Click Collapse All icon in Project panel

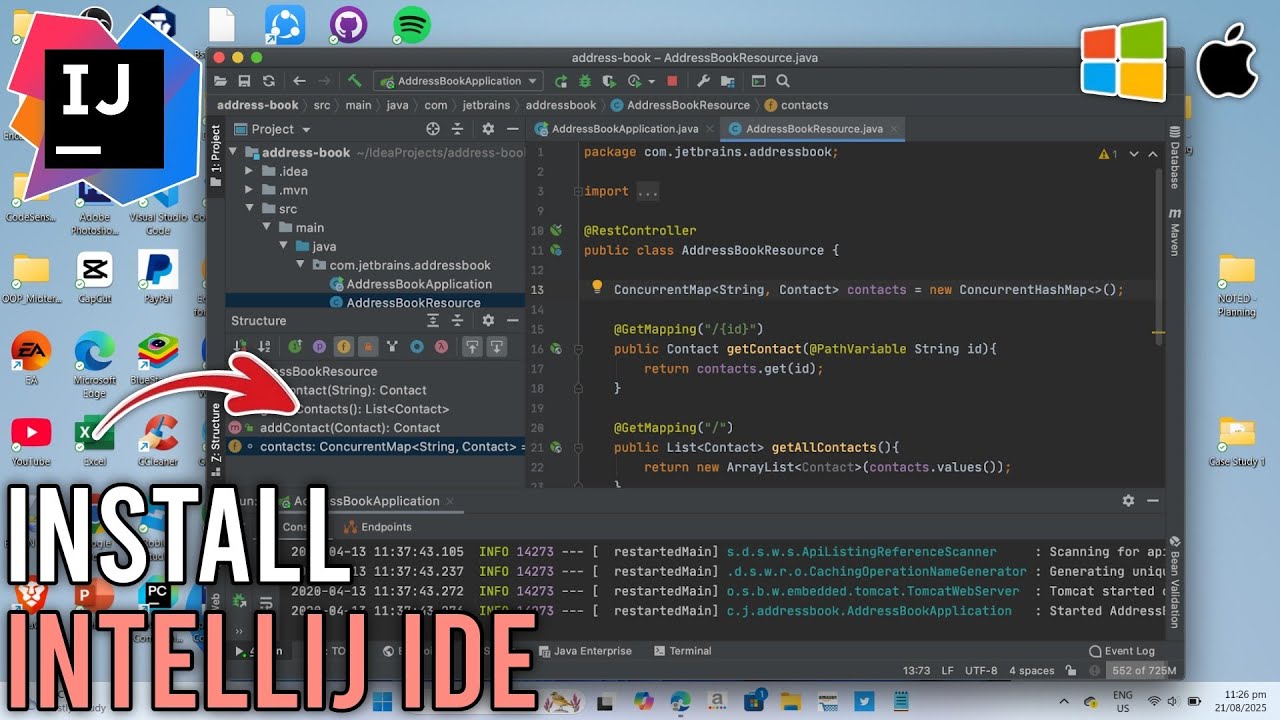coord(458,129)
